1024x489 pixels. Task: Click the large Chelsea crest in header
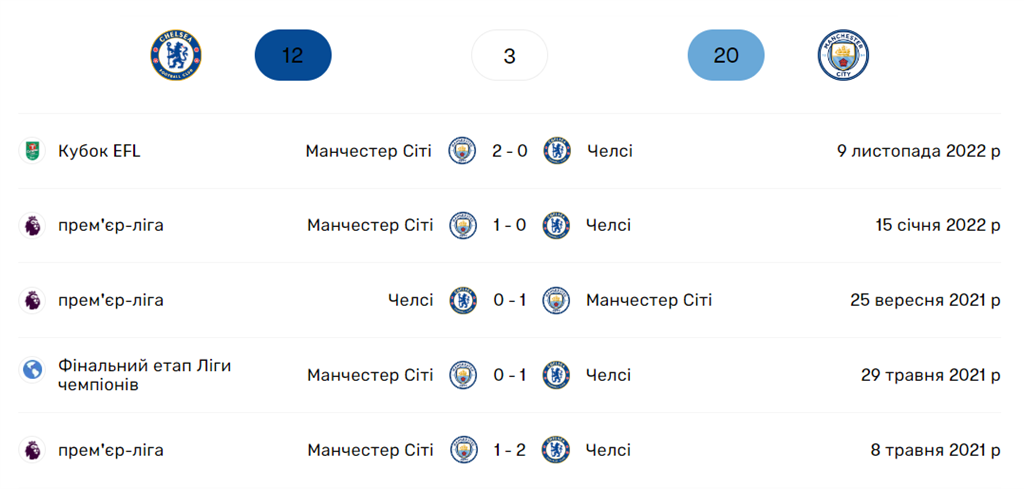click(x=176, y=55)
